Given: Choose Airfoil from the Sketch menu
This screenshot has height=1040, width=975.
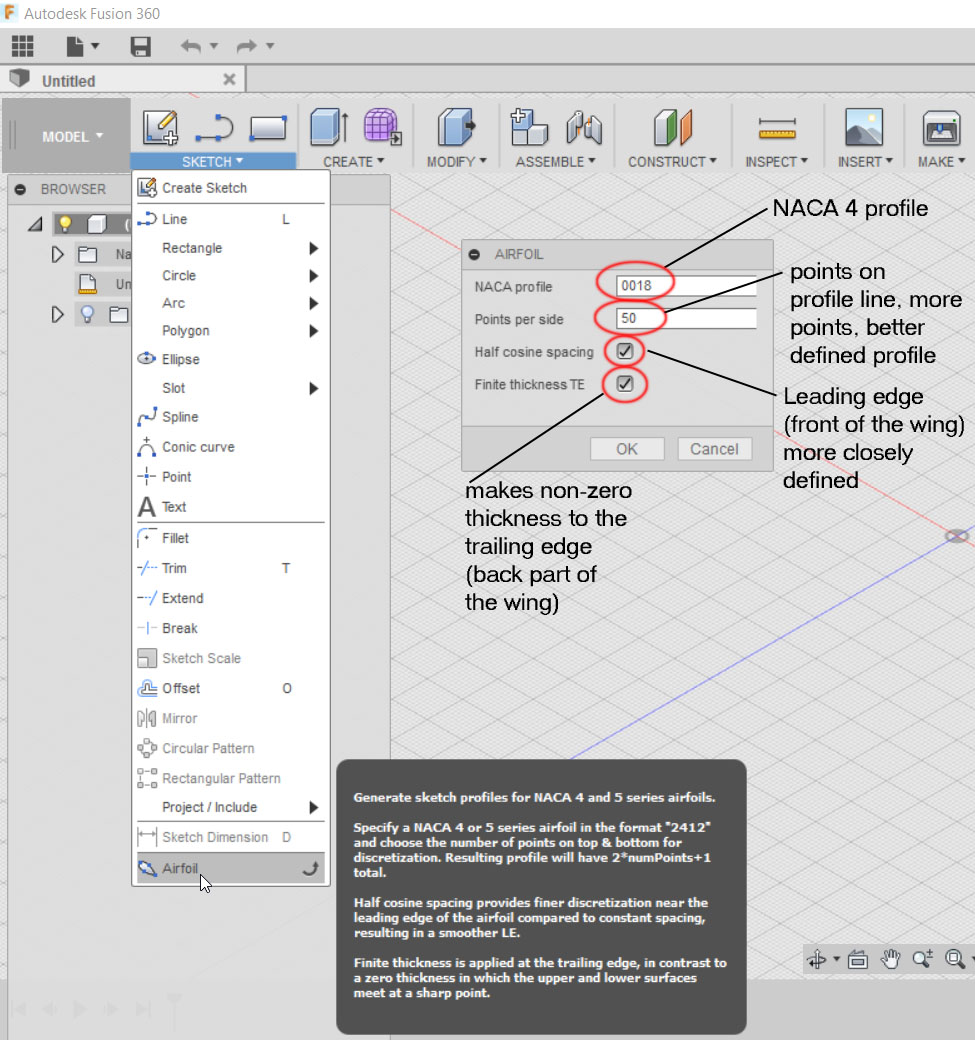Looking at the screenshot, I should point(231,868).
